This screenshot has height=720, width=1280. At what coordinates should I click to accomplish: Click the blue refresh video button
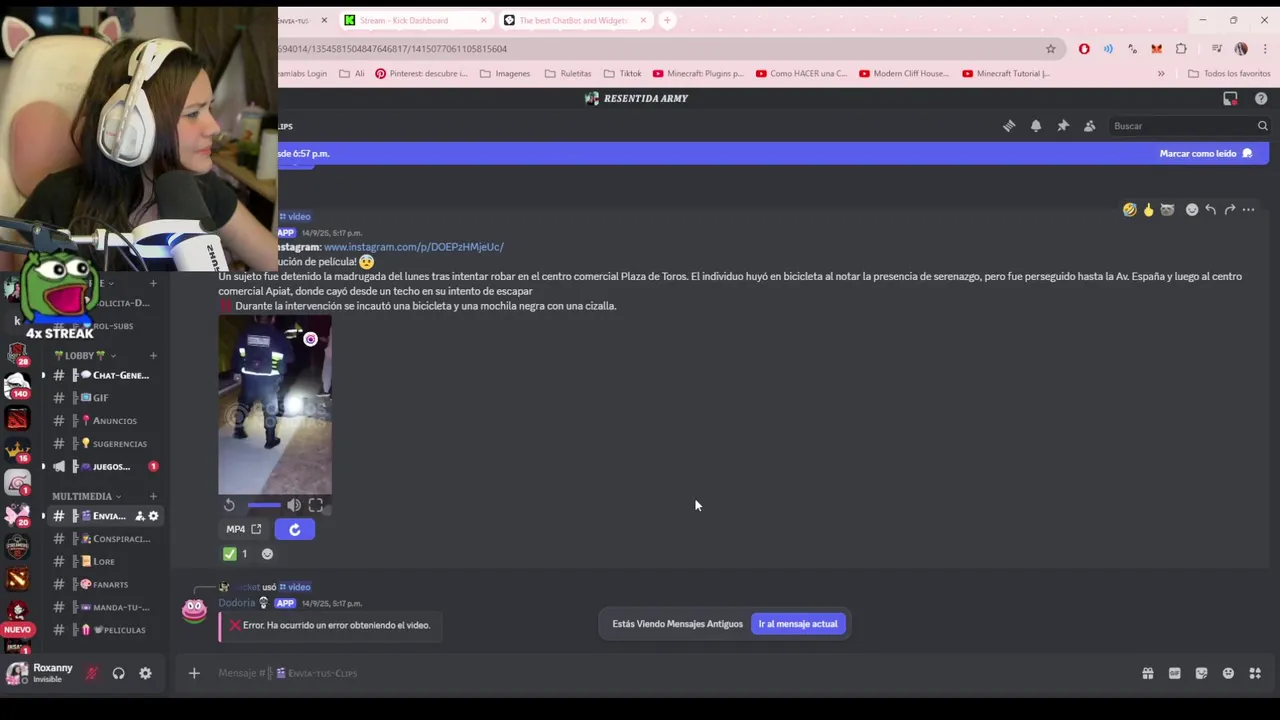(x=295, y=530)
